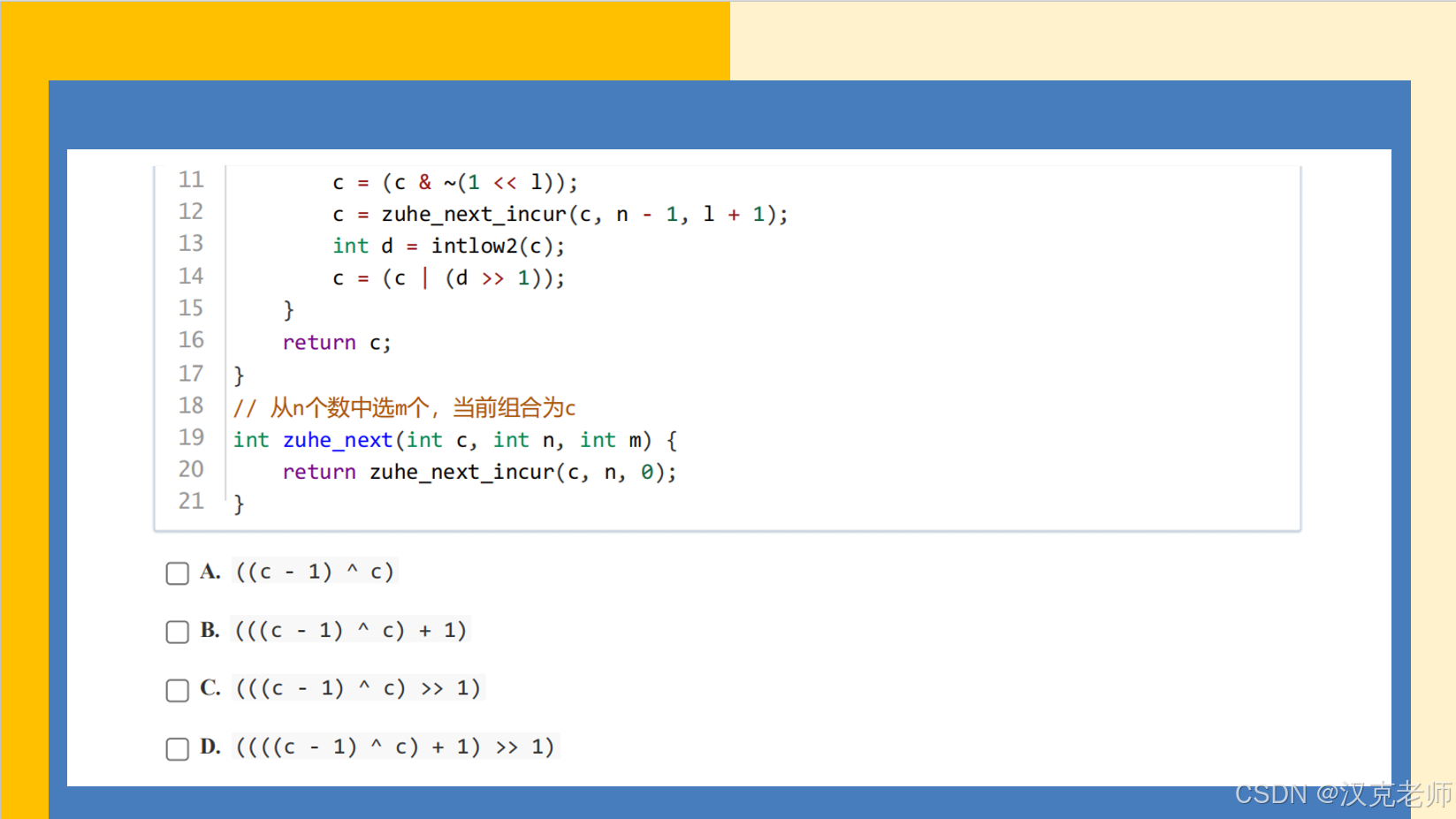Select answer text (((c - 1) ^ c) + 1)
The height and width of the screenshot is (819, 1456).
pos(351,630)
